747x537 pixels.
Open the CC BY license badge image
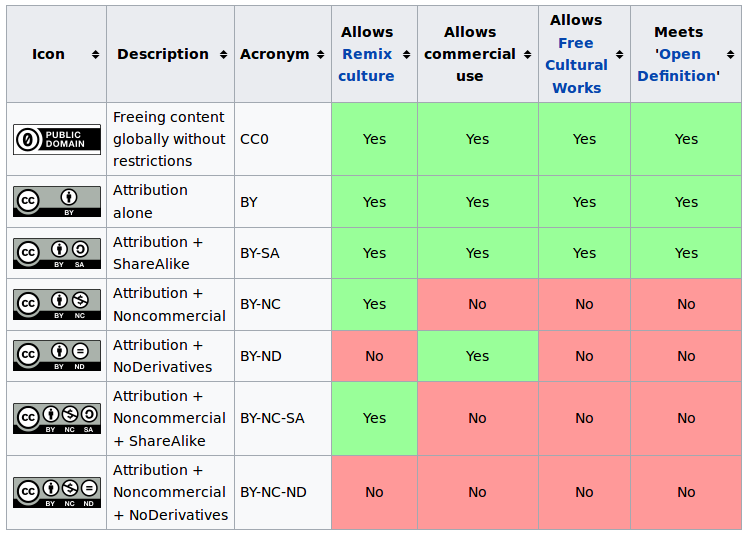(57, 202)
